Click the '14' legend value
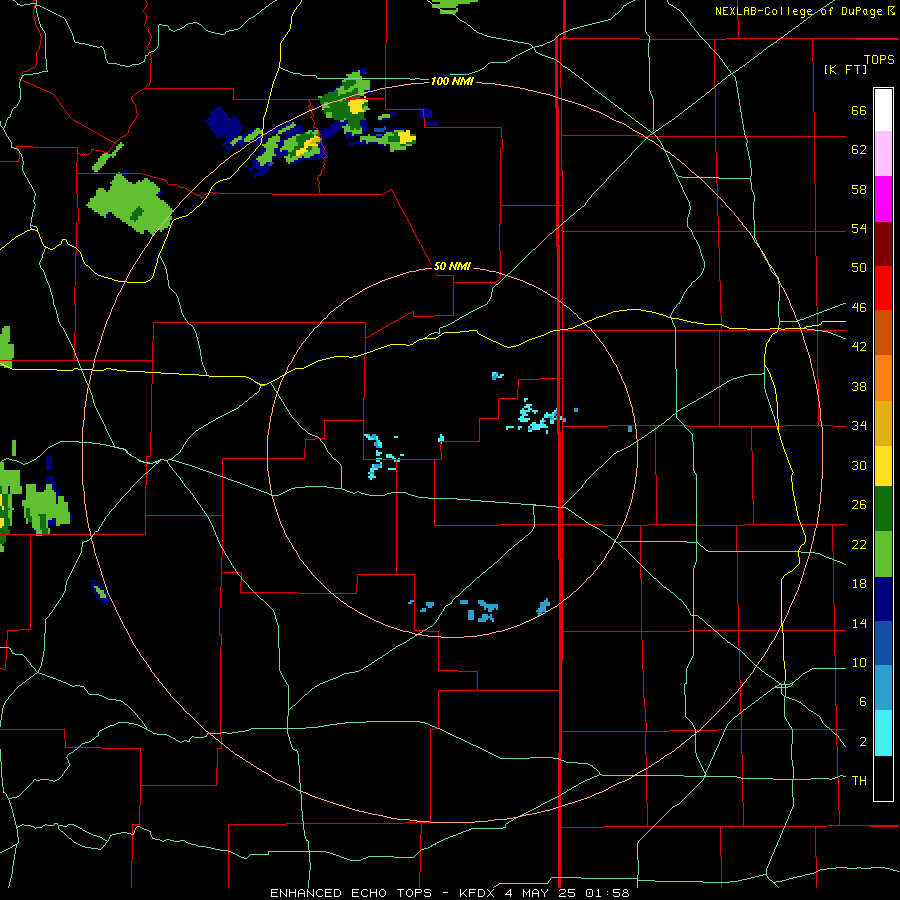This screenshot has width=900, height=900. (859, 623)
